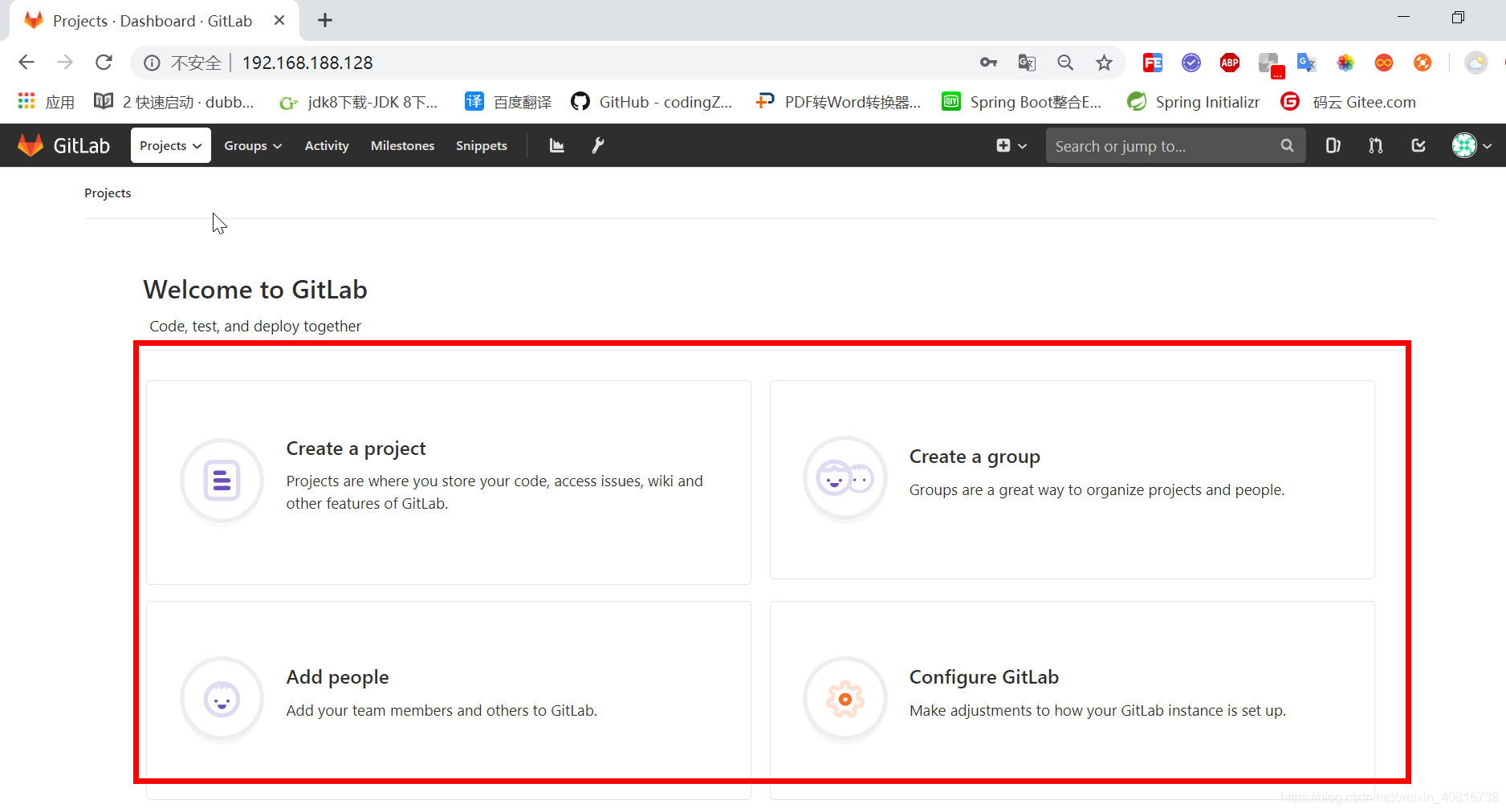
Task: Open the PDF转Word转换器 bookmark
Action: tap(839, 102)
